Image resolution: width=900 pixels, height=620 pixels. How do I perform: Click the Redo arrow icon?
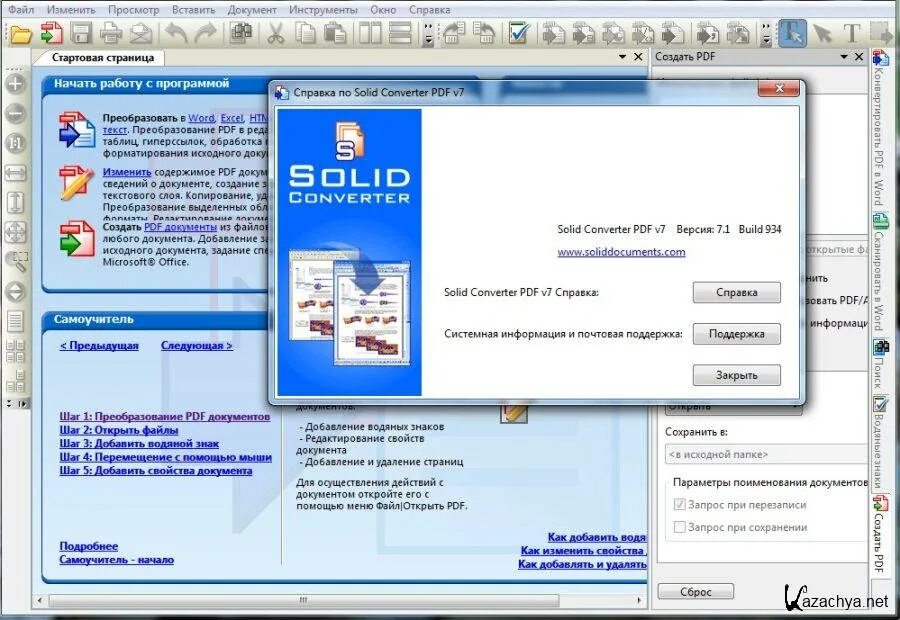click(x=205, y=33)
